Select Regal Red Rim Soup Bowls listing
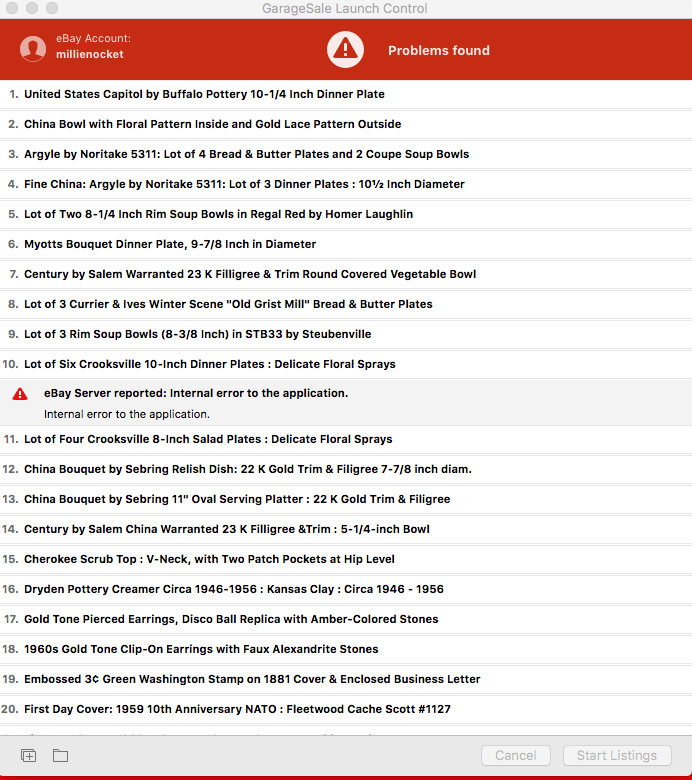The width and height of the screenshot is (692, 780). tap(346, 214)
